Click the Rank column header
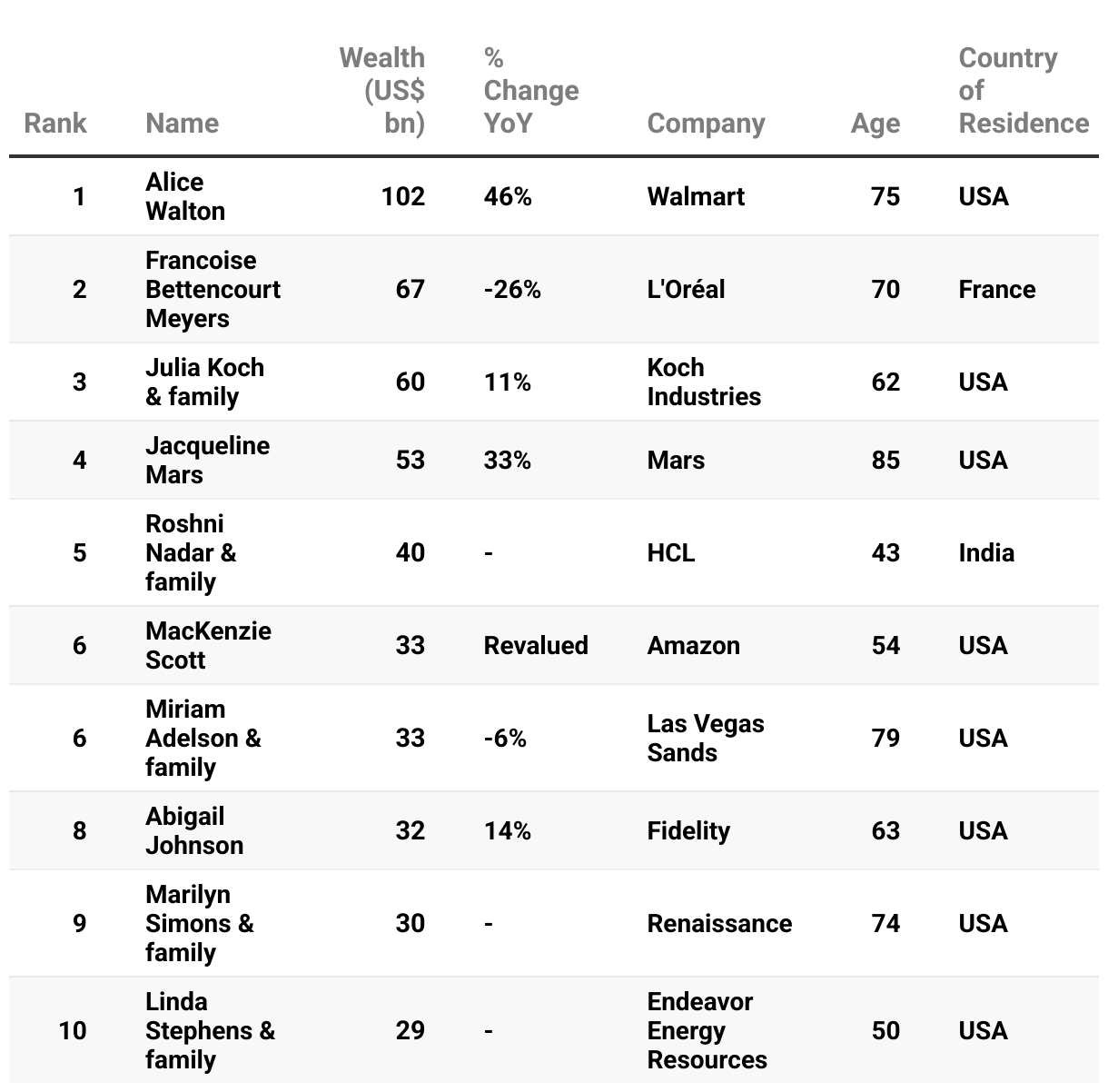Image resolution: width=1108 pixels, height=1092 pixels. (55, 123)
